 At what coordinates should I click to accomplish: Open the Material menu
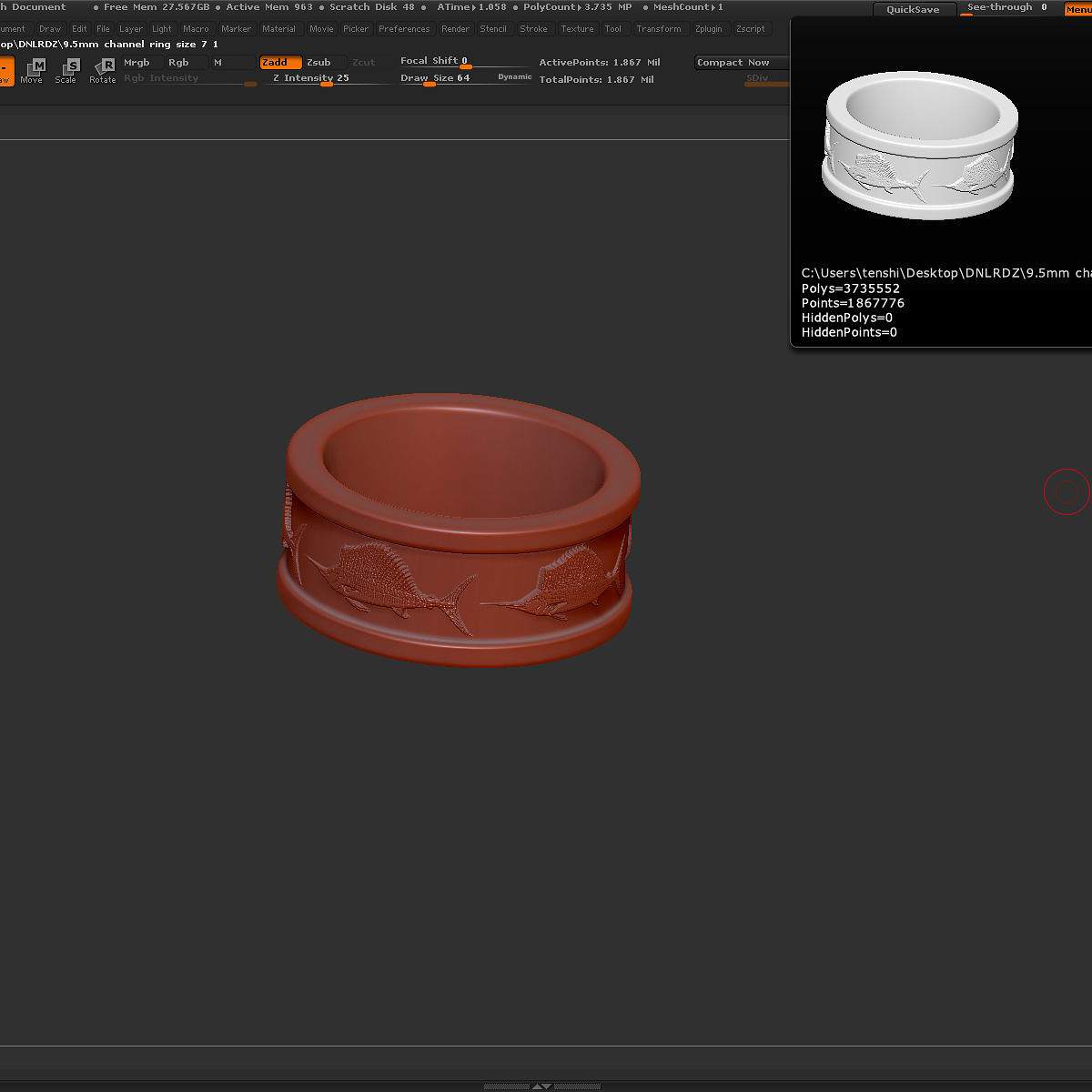point(278,29)
